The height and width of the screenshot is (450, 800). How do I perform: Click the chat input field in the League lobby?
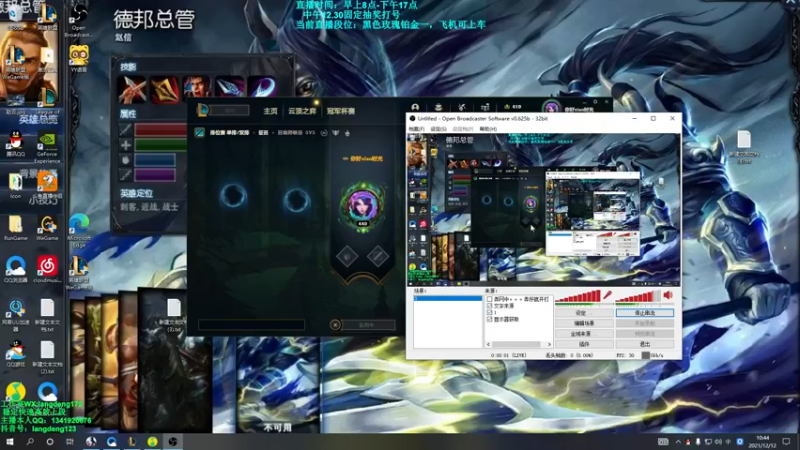click(x=251, y=324)
